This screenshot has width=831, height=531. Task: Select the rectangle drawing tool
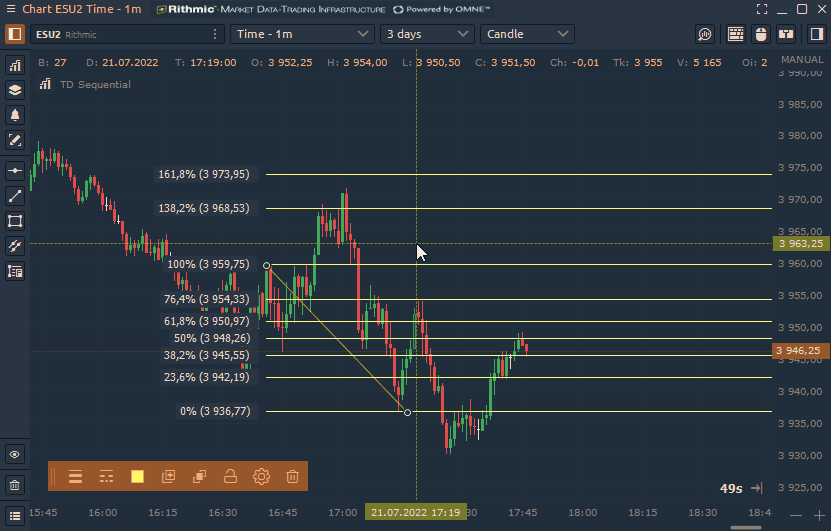coord(15,221)
